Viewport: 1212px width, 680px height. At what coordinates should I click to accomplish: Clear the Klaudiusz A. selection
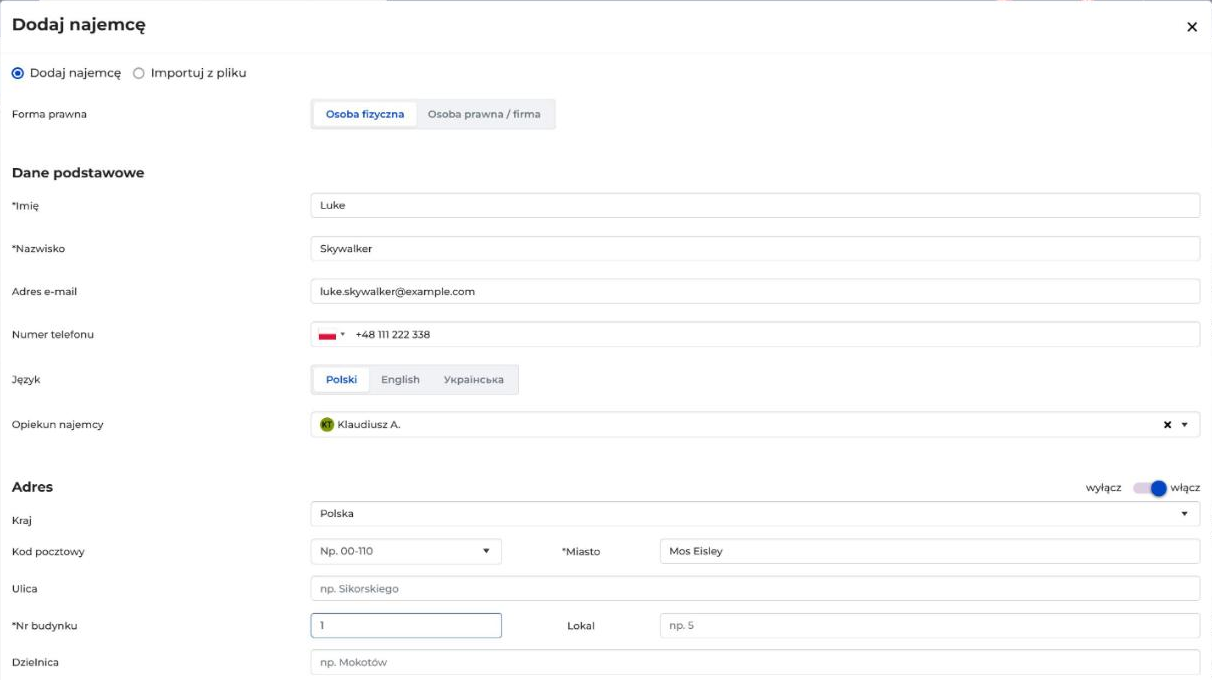[1167, 425]
